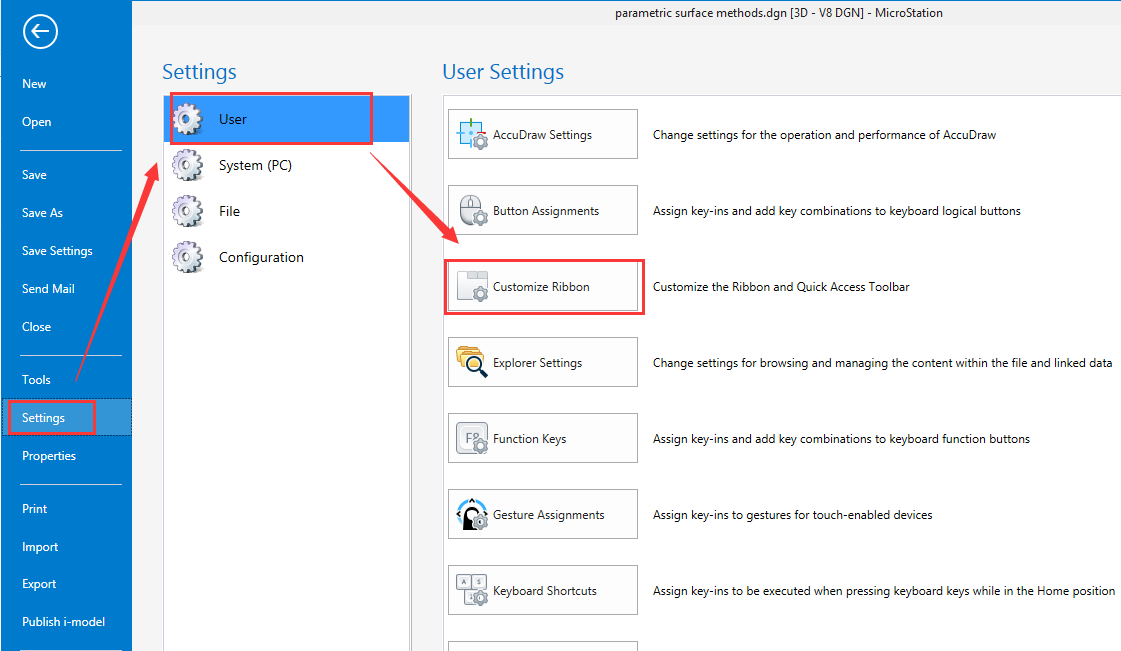
Task: Click 'Assign key-ins and add key combinations to keyboard logical buttons'
Action: [x=836, y=211]
